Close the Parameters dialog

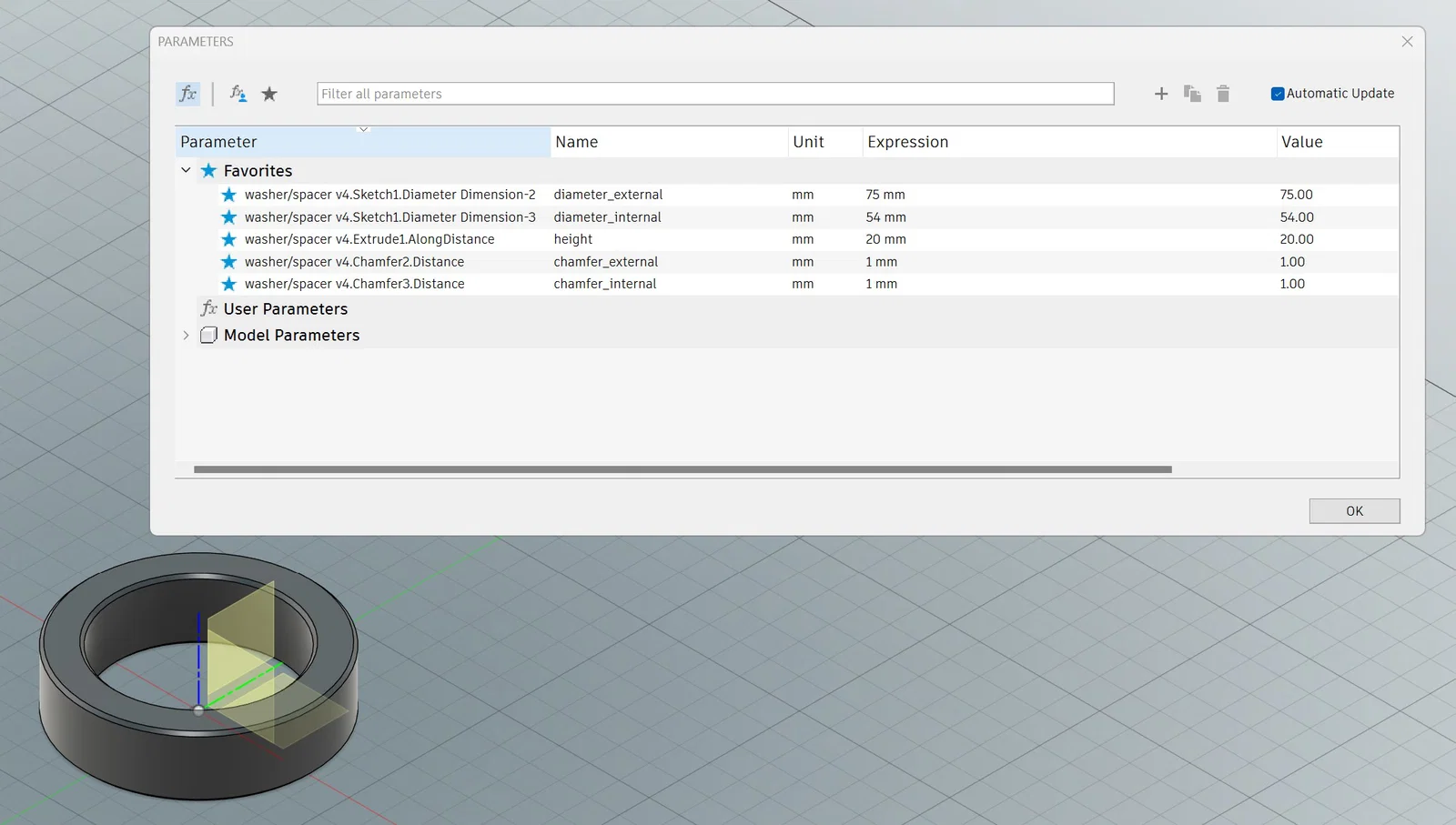click(1407, 42)
